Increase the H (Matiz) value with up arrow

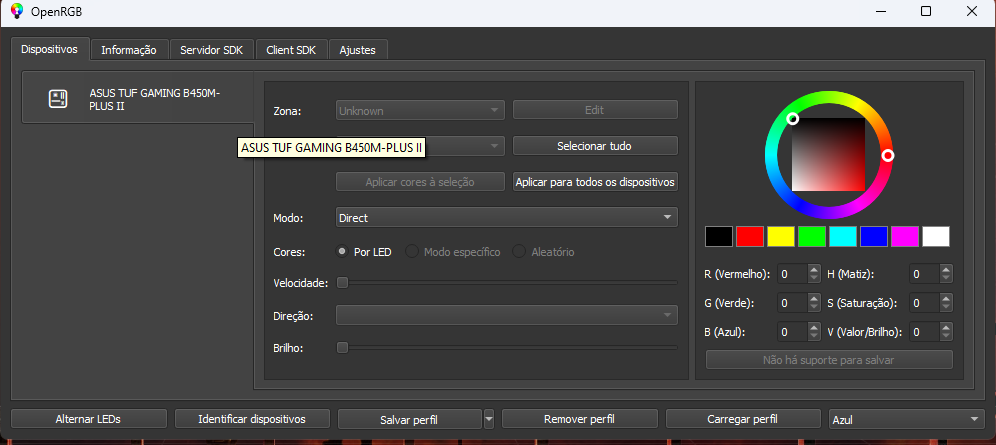(x=946, y=270)
